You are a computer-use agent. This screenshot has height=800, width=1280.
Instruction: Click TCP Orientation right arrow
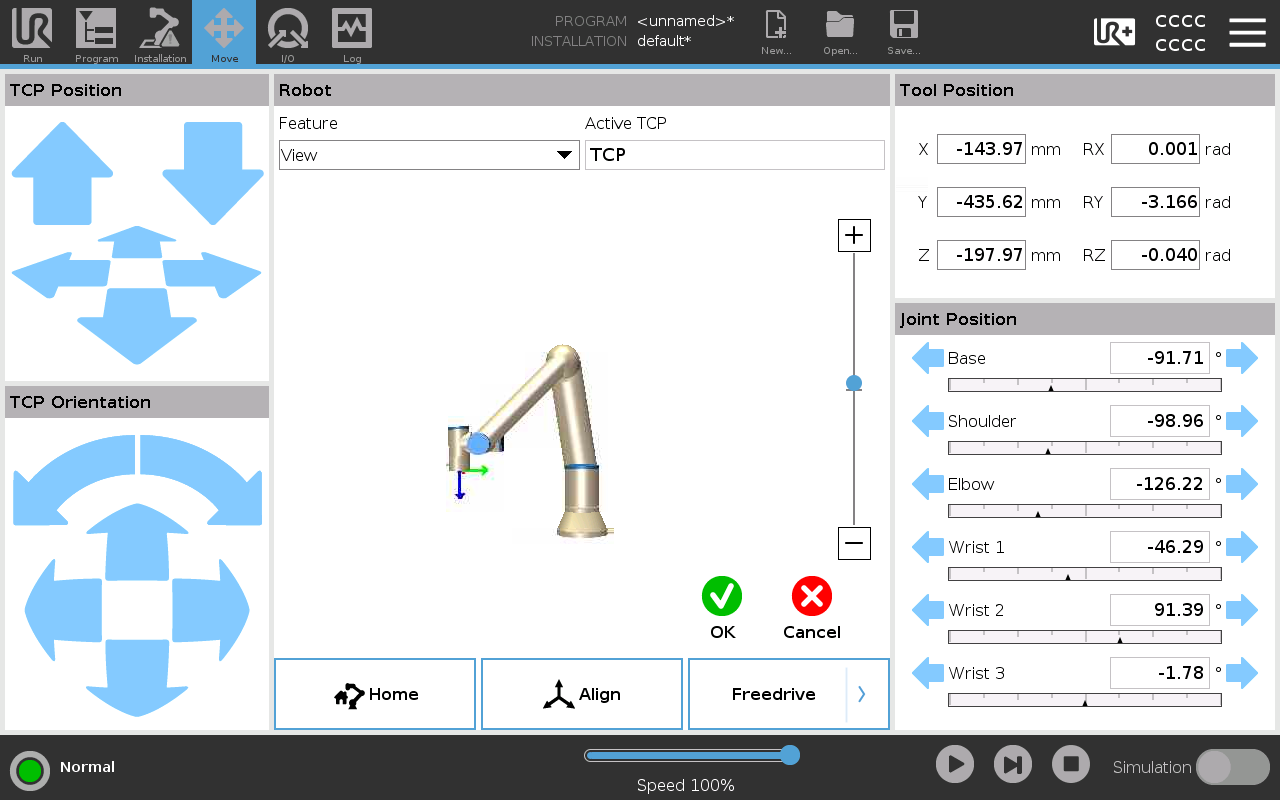211,608
